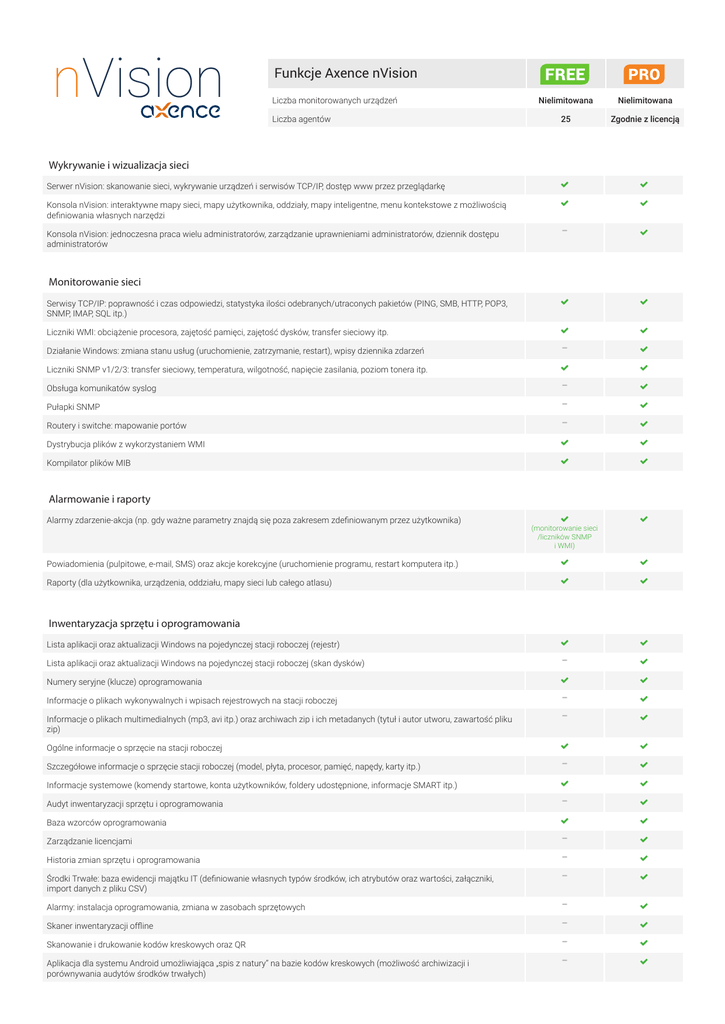
Task: Click the orange PRO badge
Action: pyautogui.click(x=644, y=74)
